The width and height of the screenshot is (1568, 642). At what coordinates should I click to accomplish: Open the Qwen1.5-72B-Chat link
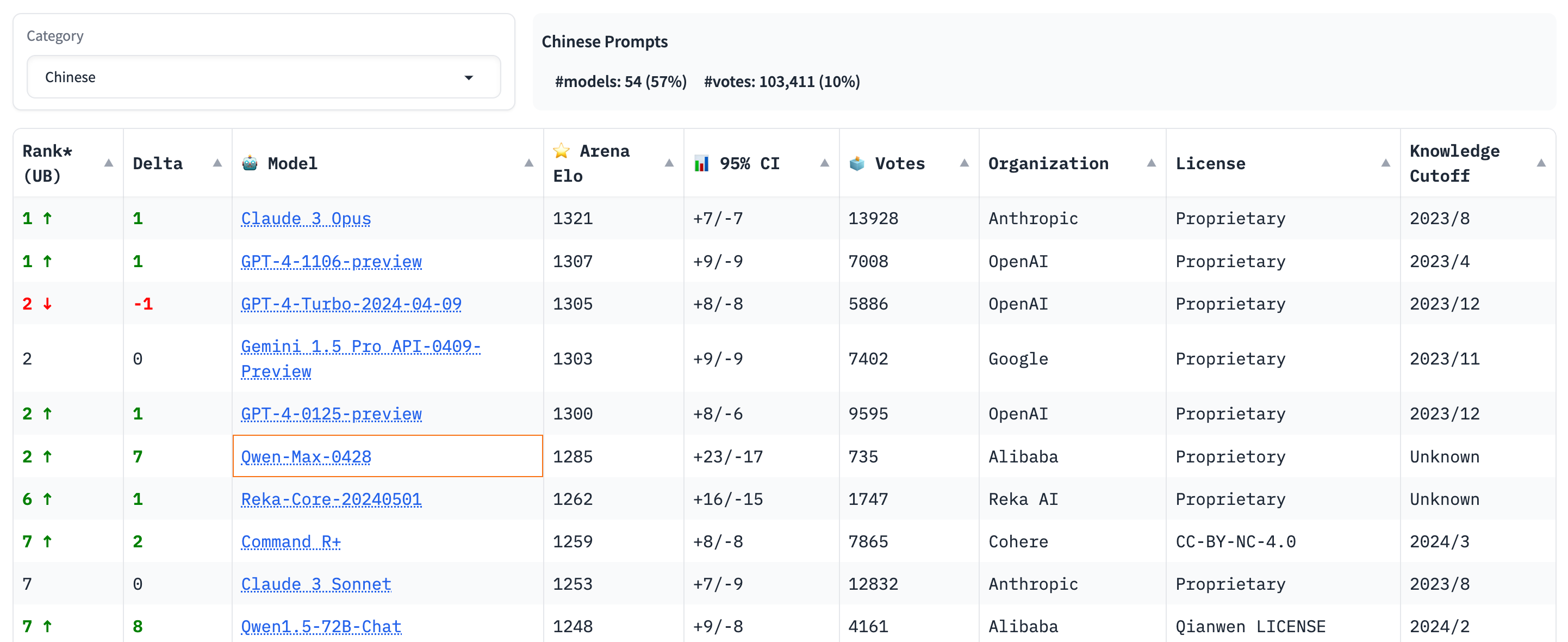[321, 626]
